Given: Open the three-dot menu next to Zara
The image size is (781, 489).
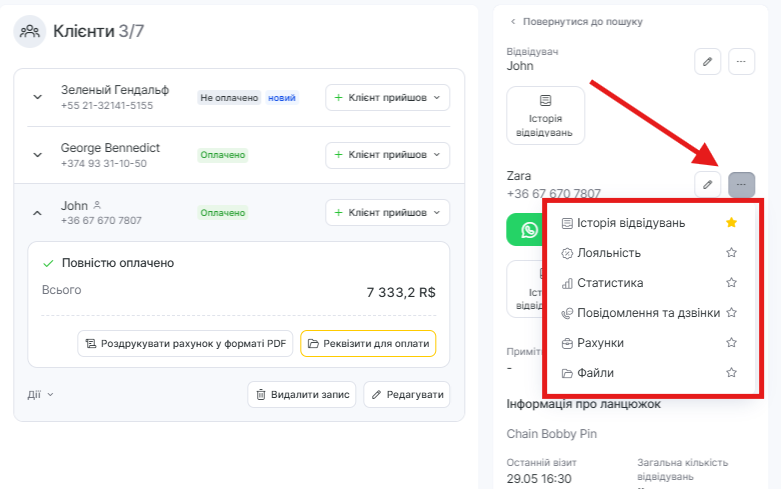Looking at the screenshot, I should pos(741,185).
